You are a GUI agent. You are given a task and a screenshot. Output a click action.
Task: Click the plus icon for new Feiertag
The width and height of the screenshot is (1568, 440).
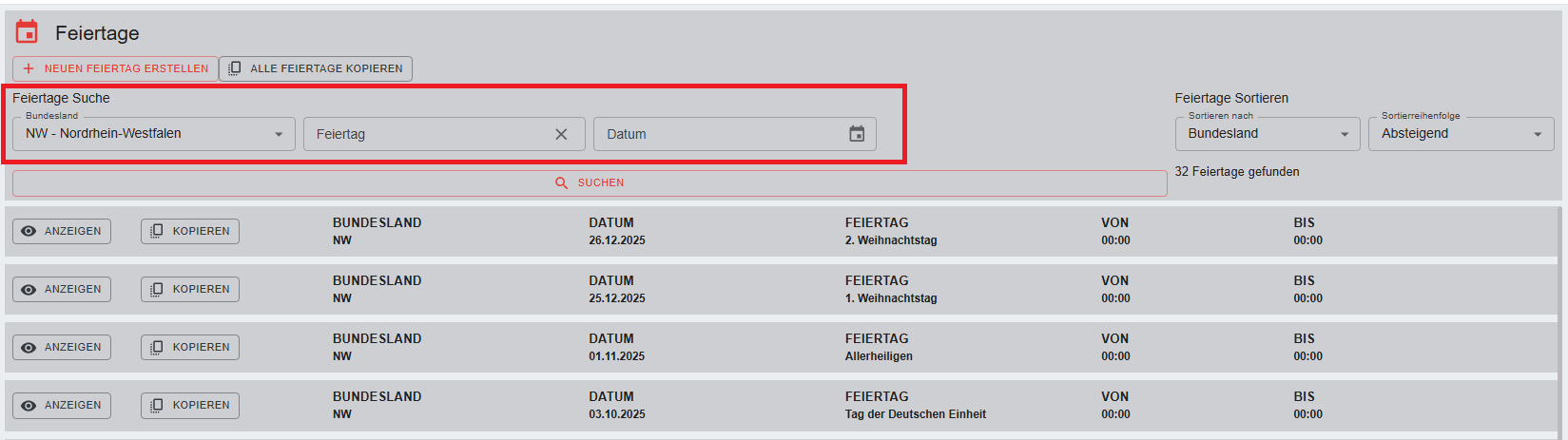[x=29, y=68]
